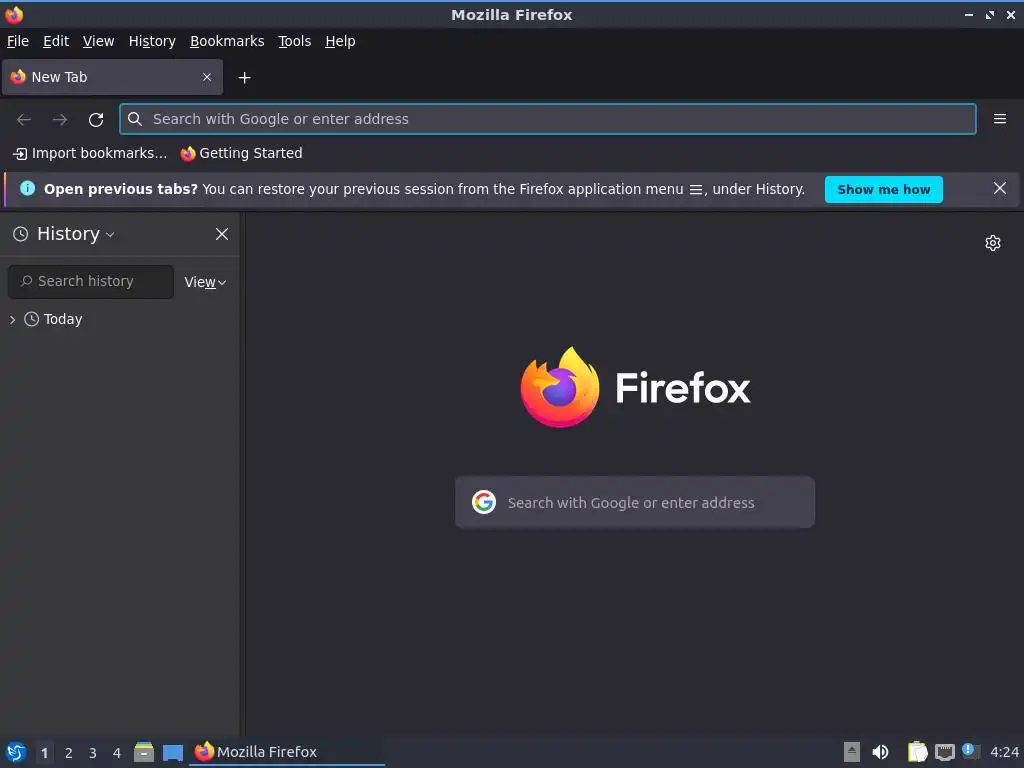Click the show desktop taskbar icon
Screen dimensions: 1024x768
[x=173, y=752]
